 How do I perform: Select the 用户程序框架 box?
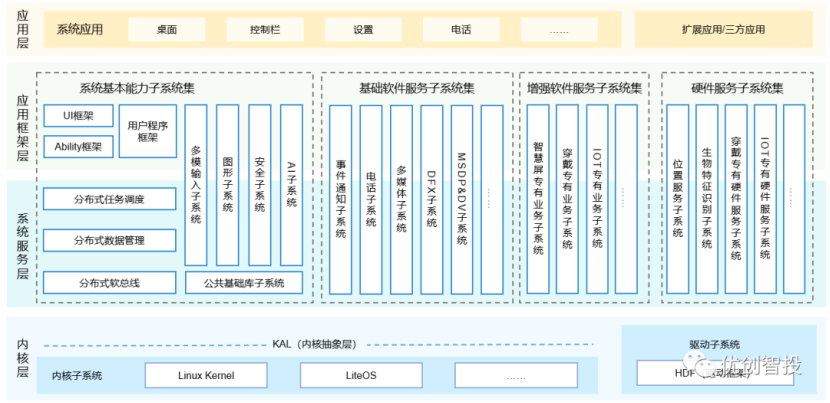[x=148, y=131]
